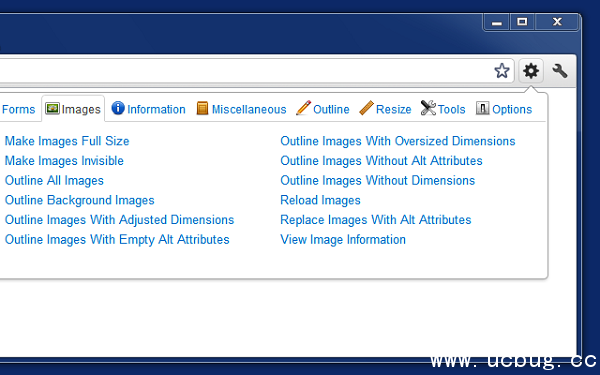Click the Web Developer gear icon
This screenshot has width=600, height=375.
click(x=531, y=71)
